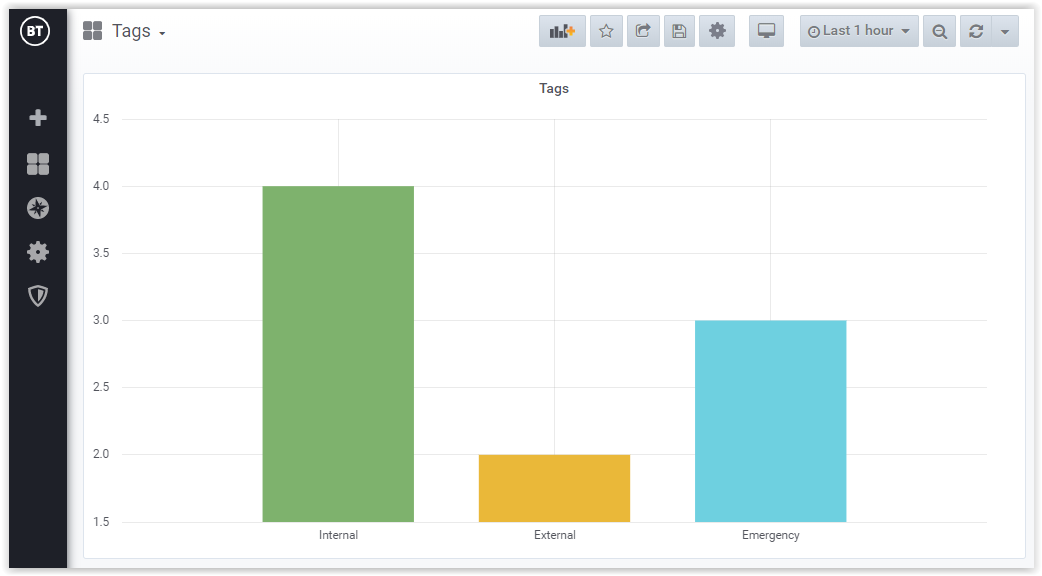
Task: Click the blue Emergency bar
Action: (x=771, y=421)
